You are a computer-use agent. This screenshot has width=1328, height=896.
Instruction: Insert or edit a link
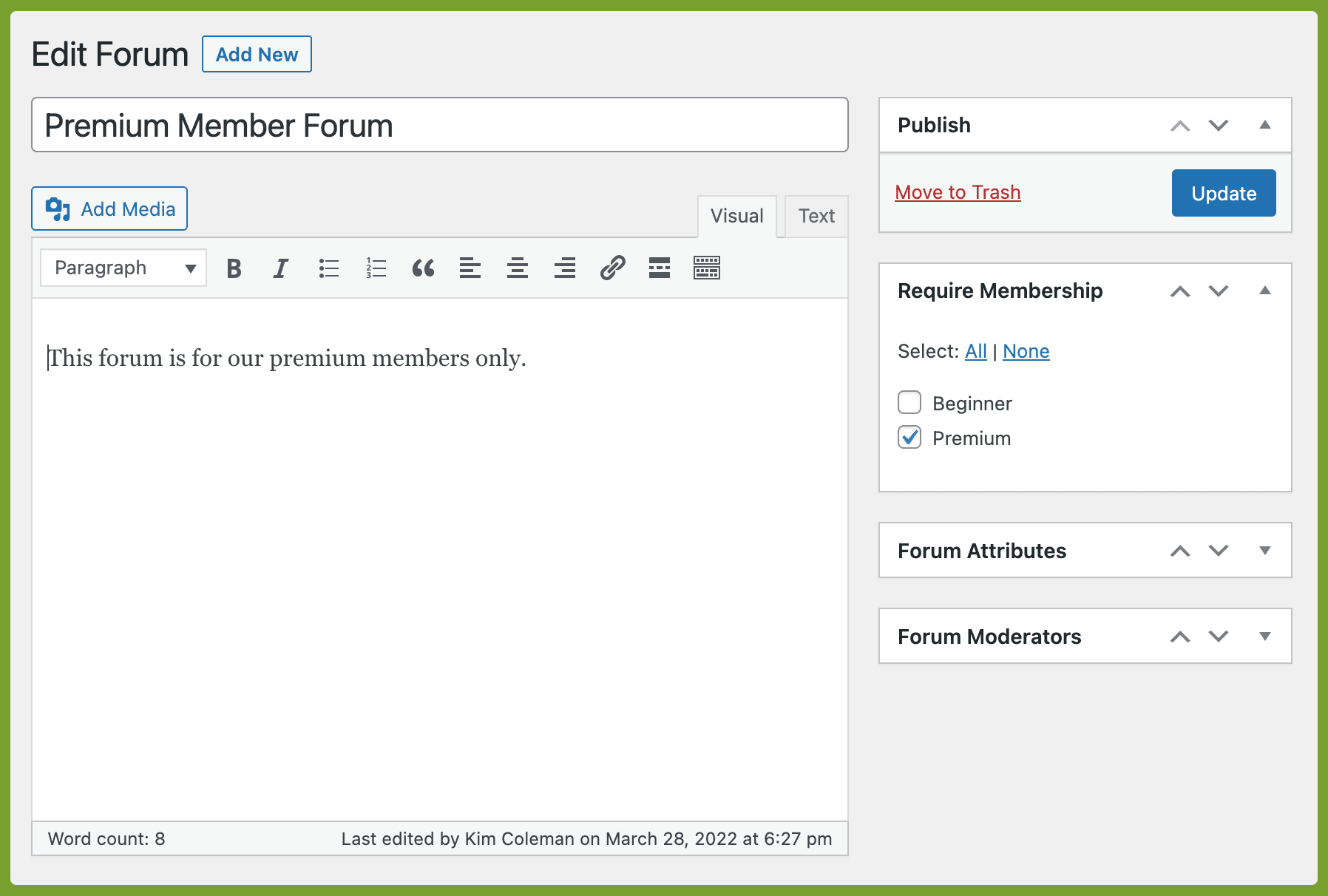coord(612,268)
